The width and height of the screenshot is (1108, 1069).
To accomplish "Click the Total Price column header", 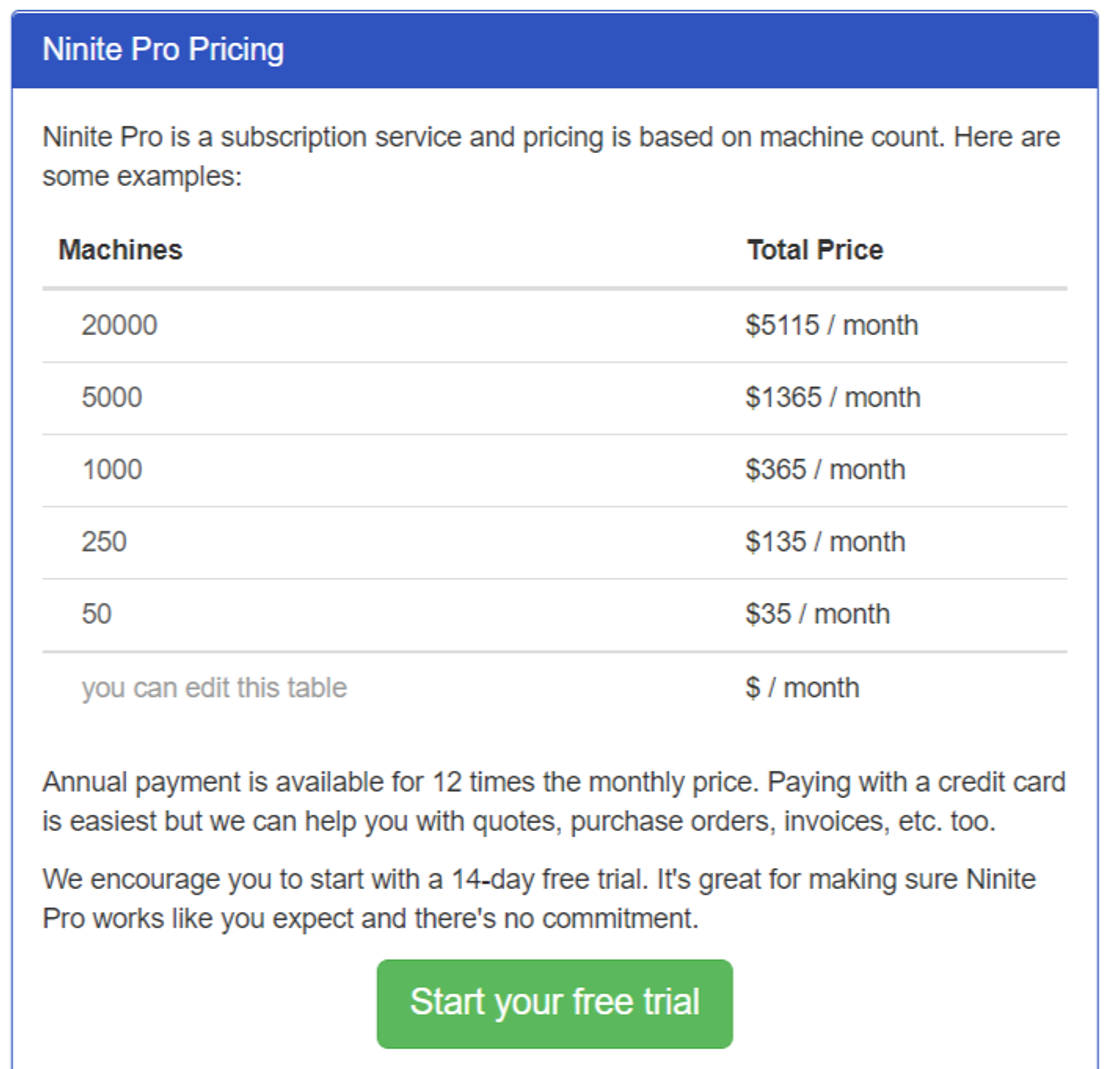I will pyautogui.click(x=815, y=250).
